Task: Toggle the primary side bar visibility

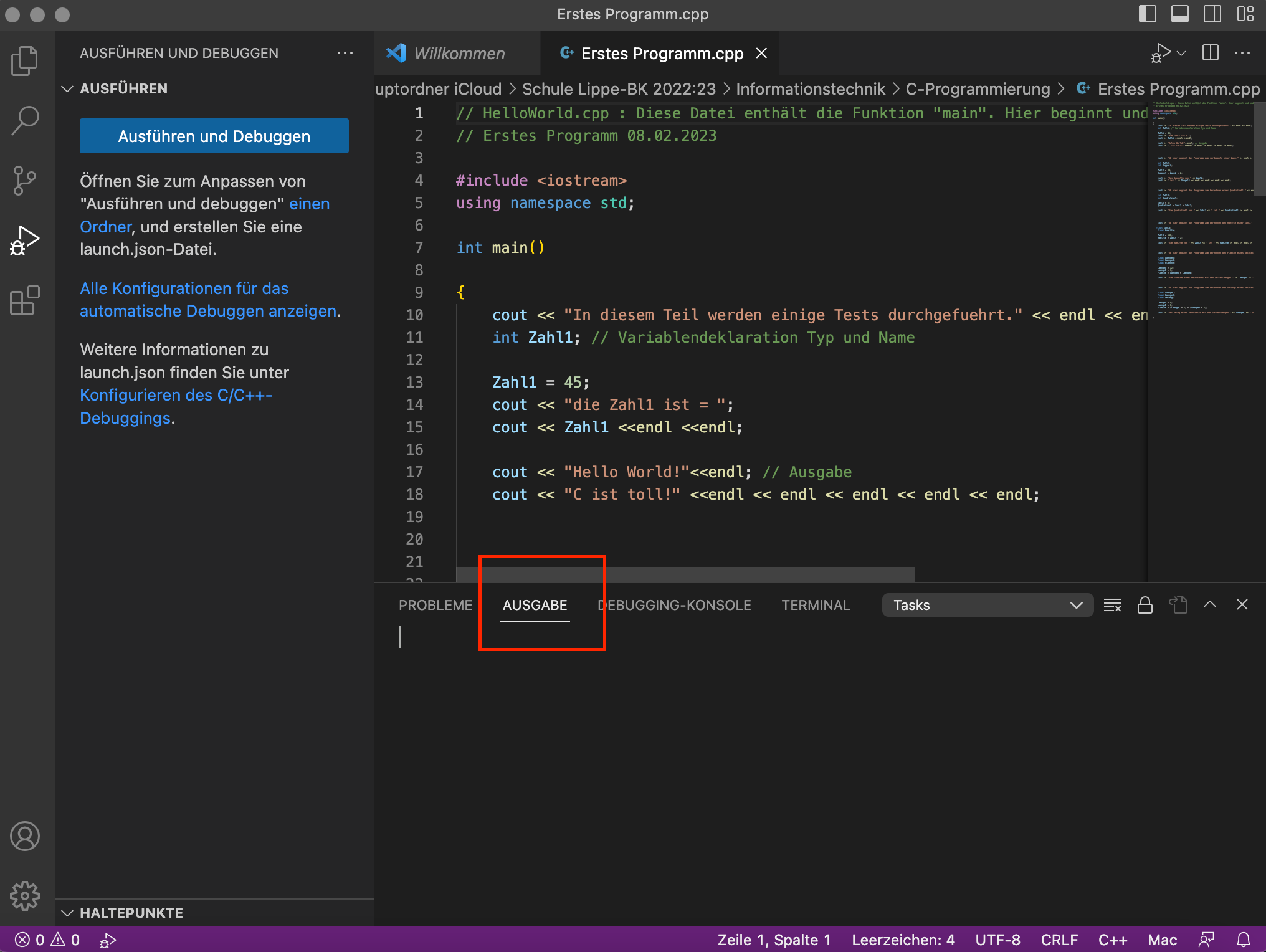Action: tap(1147, 14)
